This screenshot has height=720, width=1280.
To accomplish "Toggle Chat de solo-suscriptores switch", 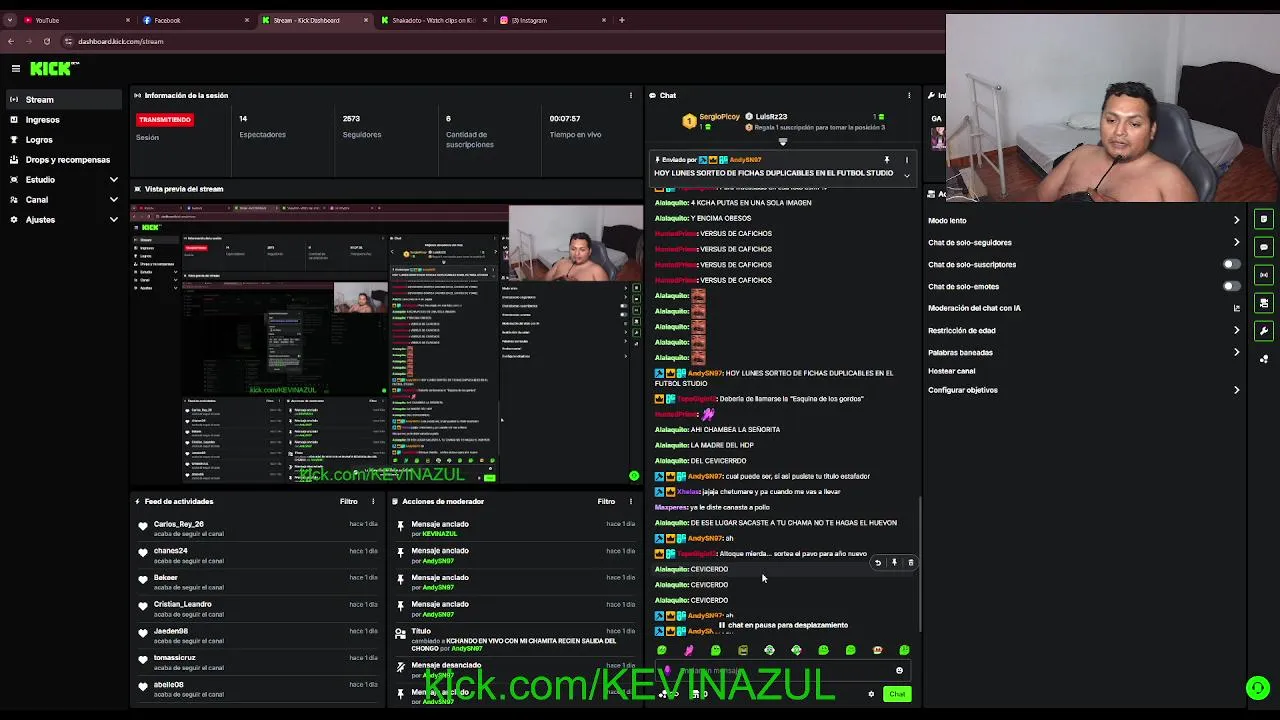I will click(1232, 264).
